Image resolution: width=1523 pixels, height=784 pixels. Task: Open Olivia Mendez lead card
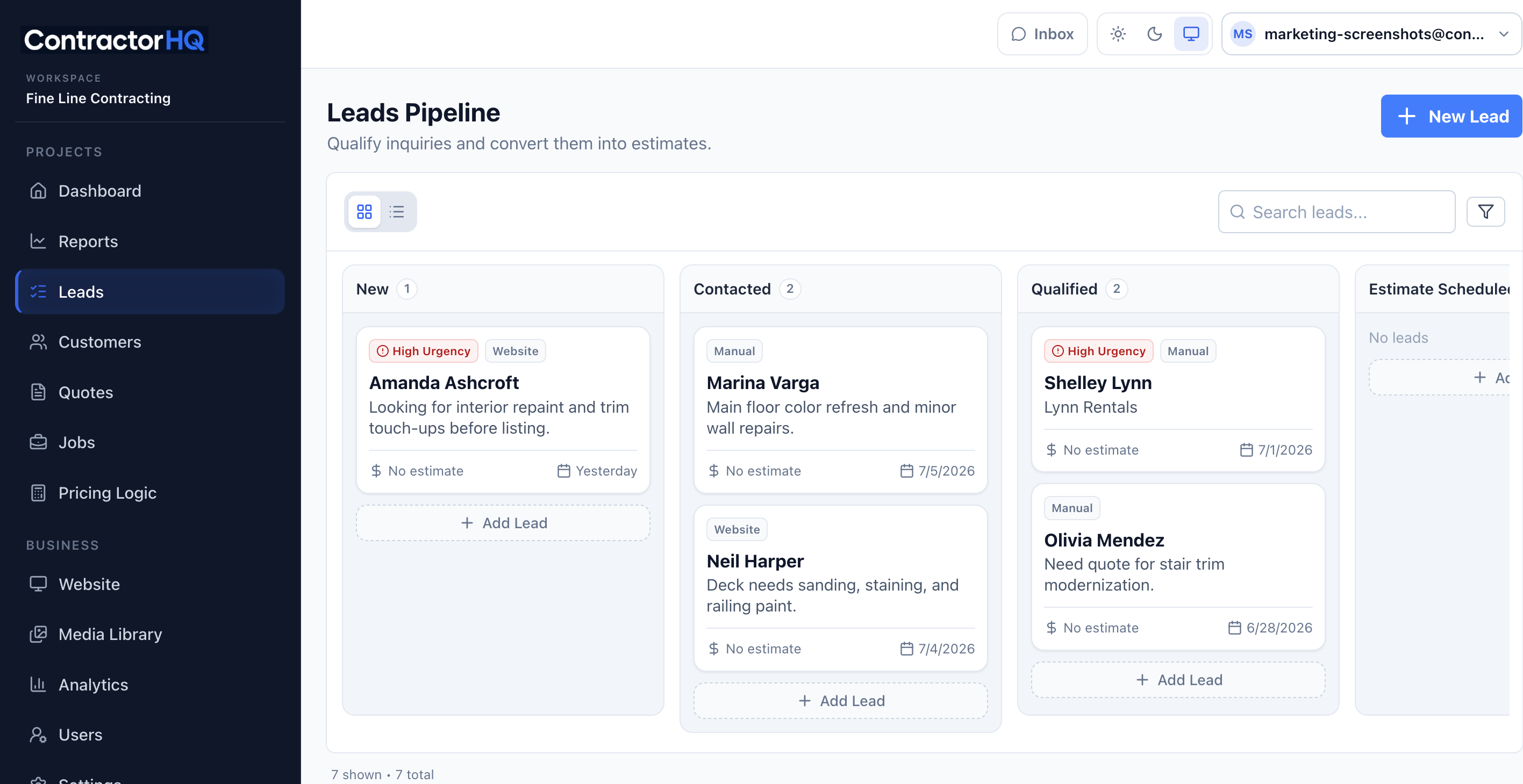(x=1178, y=567)
